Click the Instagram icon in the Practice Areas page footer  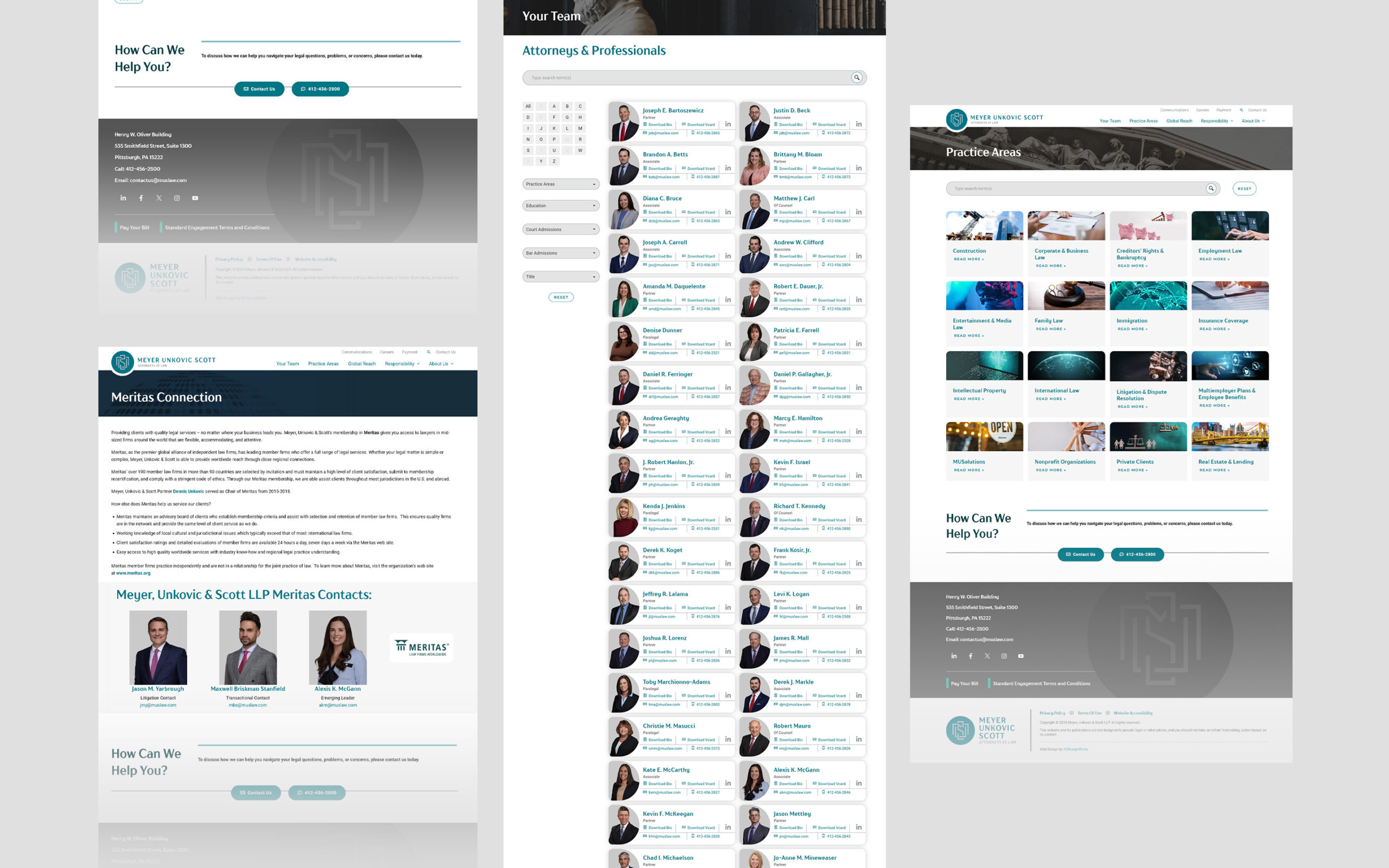pos(1004,655)
